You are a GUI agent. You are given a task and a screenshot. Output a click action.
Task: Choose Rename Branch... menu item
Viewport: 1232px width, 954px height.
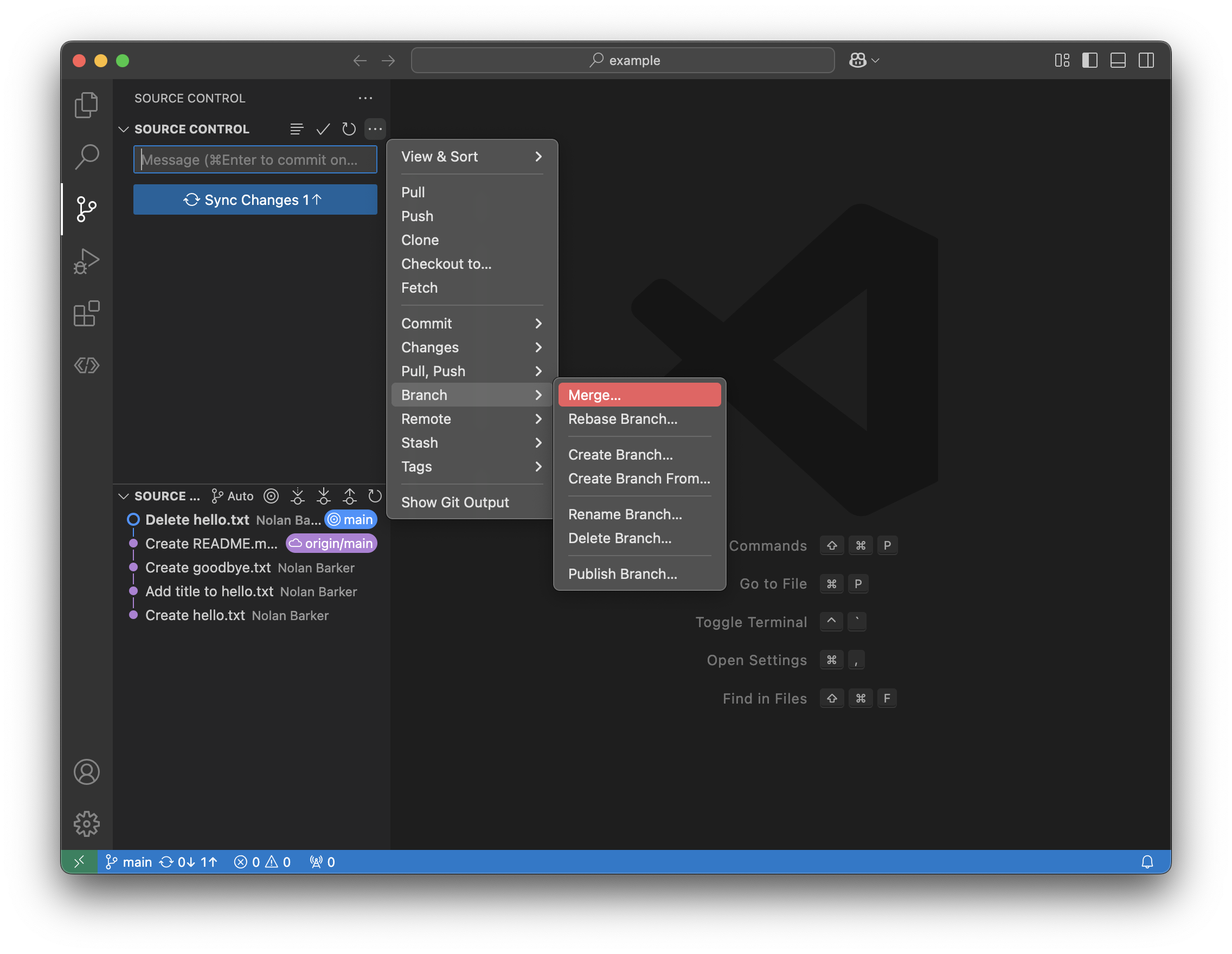639,514
